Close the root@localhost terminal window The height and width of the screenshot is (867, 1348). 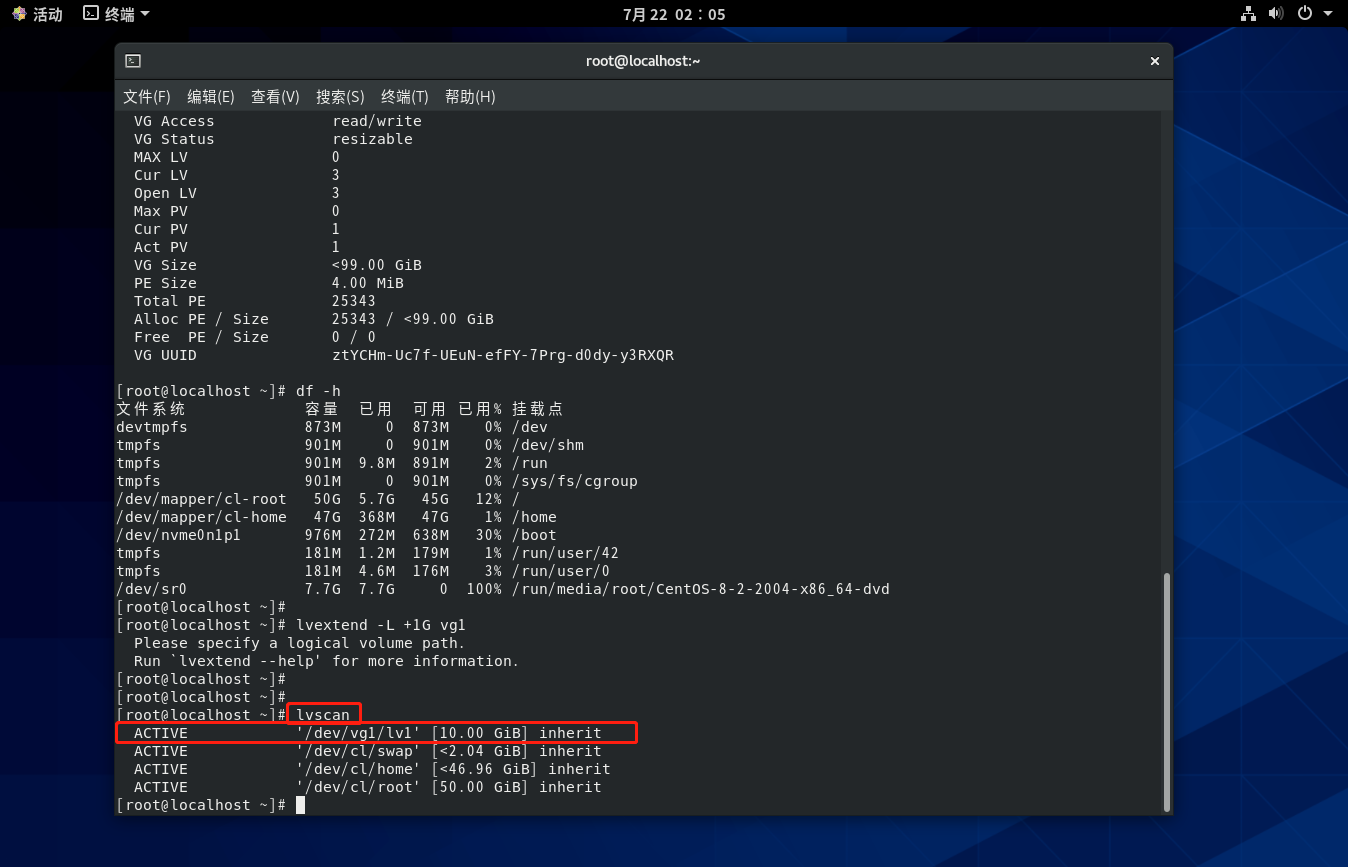(x=1154, y=61)
